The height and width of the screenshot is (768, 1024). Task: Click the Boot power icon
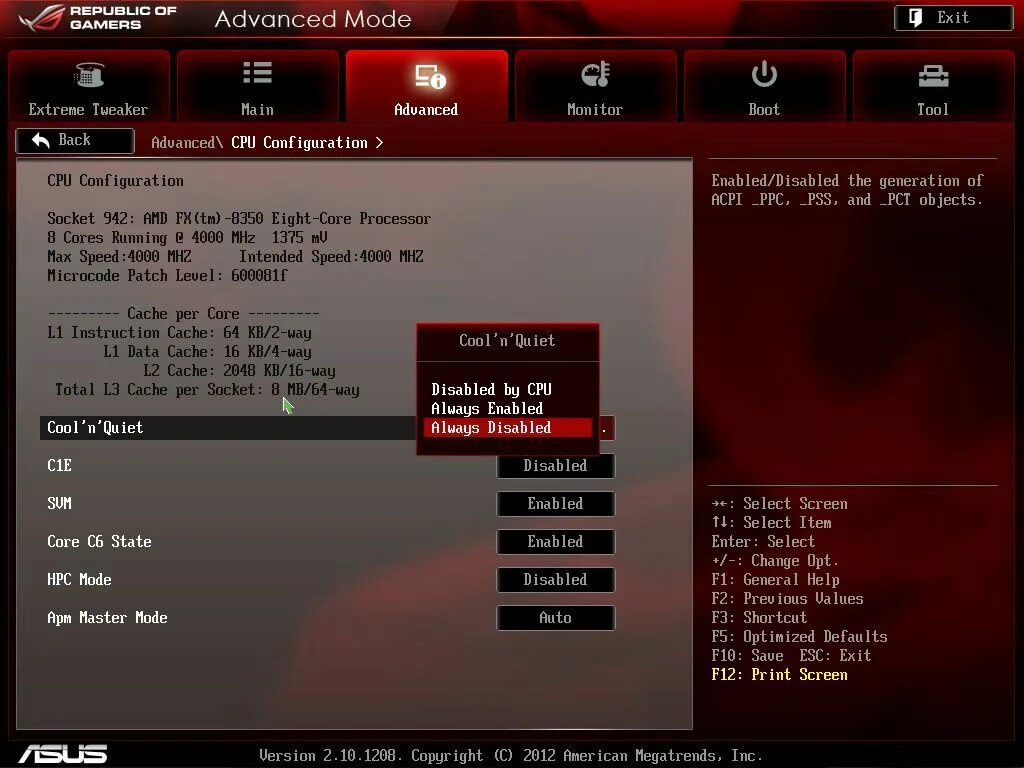pos(763,74)
